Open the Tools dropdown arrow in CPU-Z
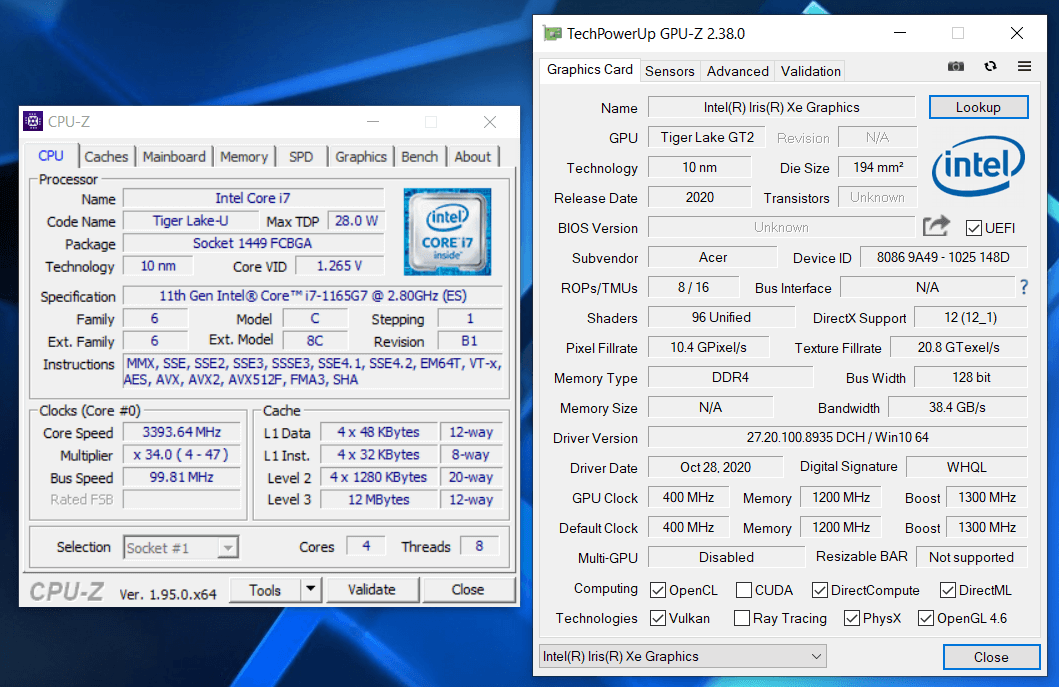The width and height of the screenshot is (1059, 687). (x=309, y=590)
